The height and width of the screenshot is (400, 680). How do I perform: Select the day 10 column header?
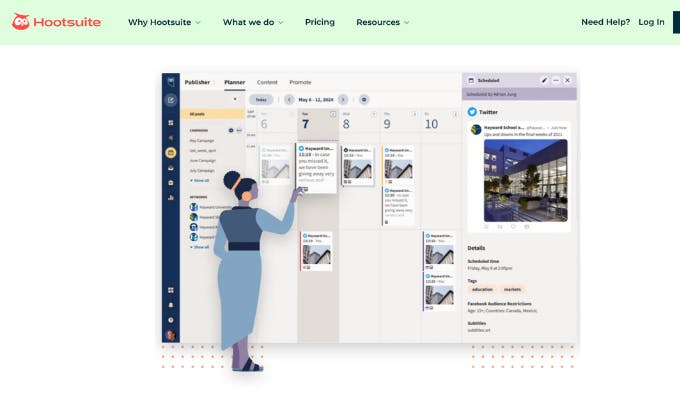pos(440,121)
